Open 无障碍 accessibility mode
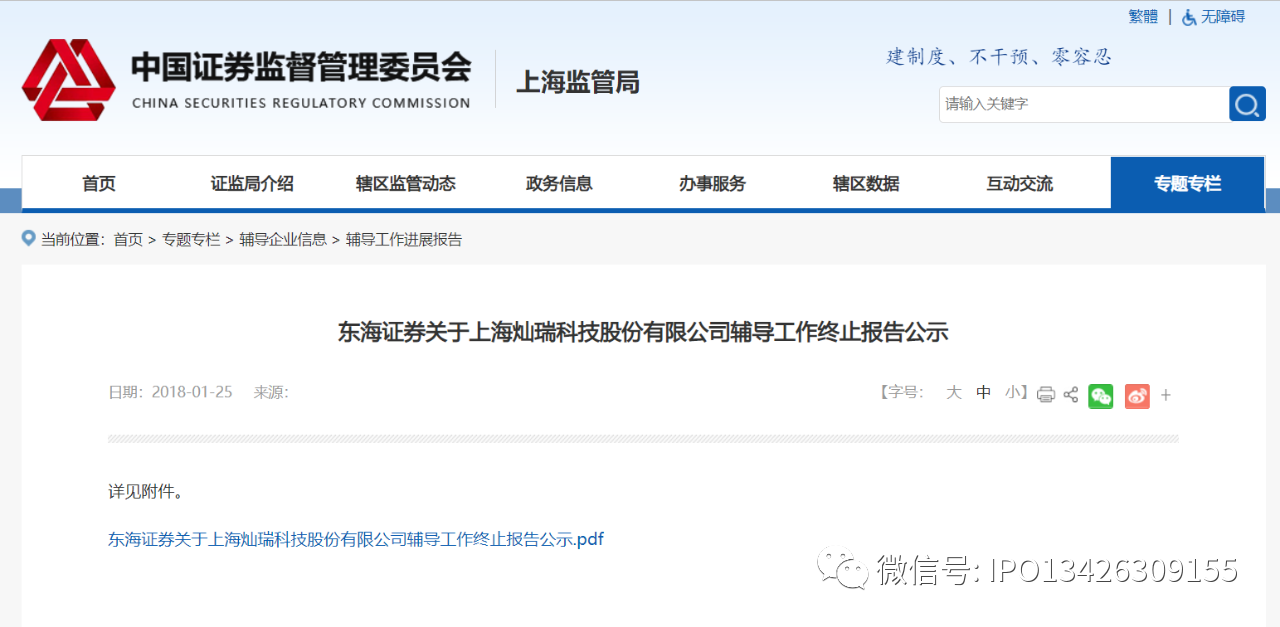Screen dimensions: 1280x627 click(x=1223, y=17)
